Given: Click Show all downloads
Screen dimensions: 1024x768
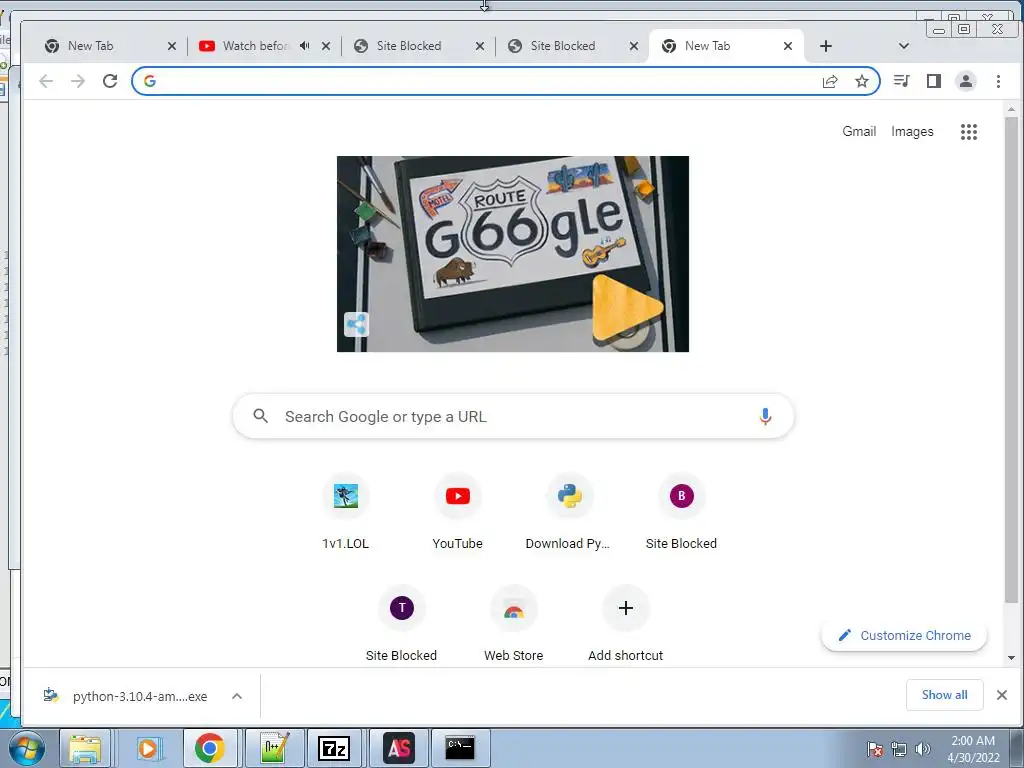Looking at the screenshot, I should 944,695.
